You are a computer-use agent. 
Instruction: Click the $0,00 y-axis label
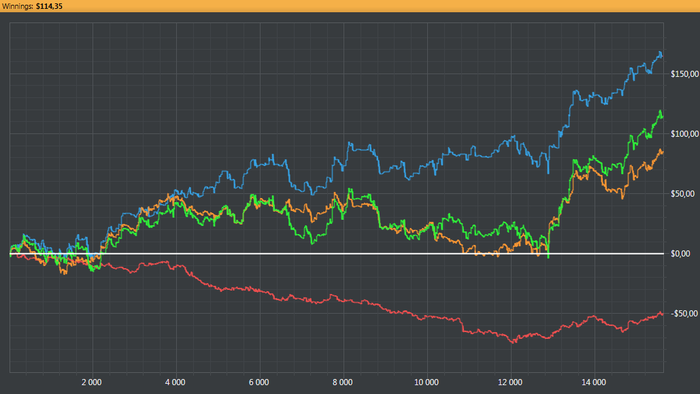[680, 253]
